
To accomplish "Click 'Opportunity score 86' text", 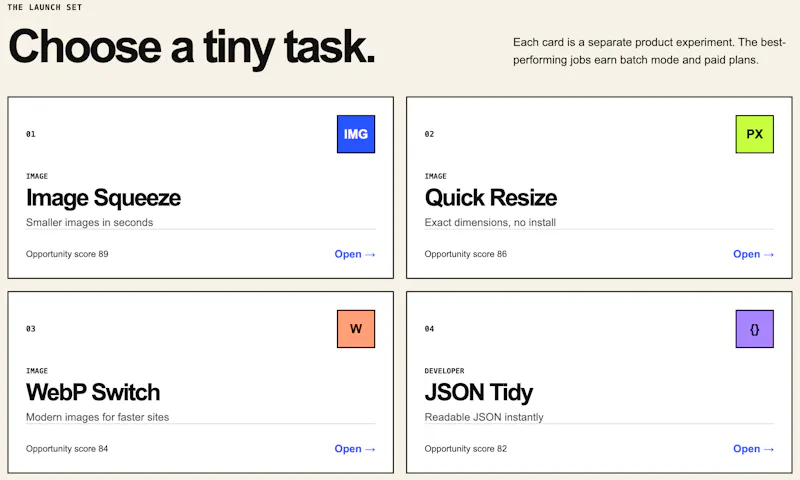I will (x=466, y=254).
